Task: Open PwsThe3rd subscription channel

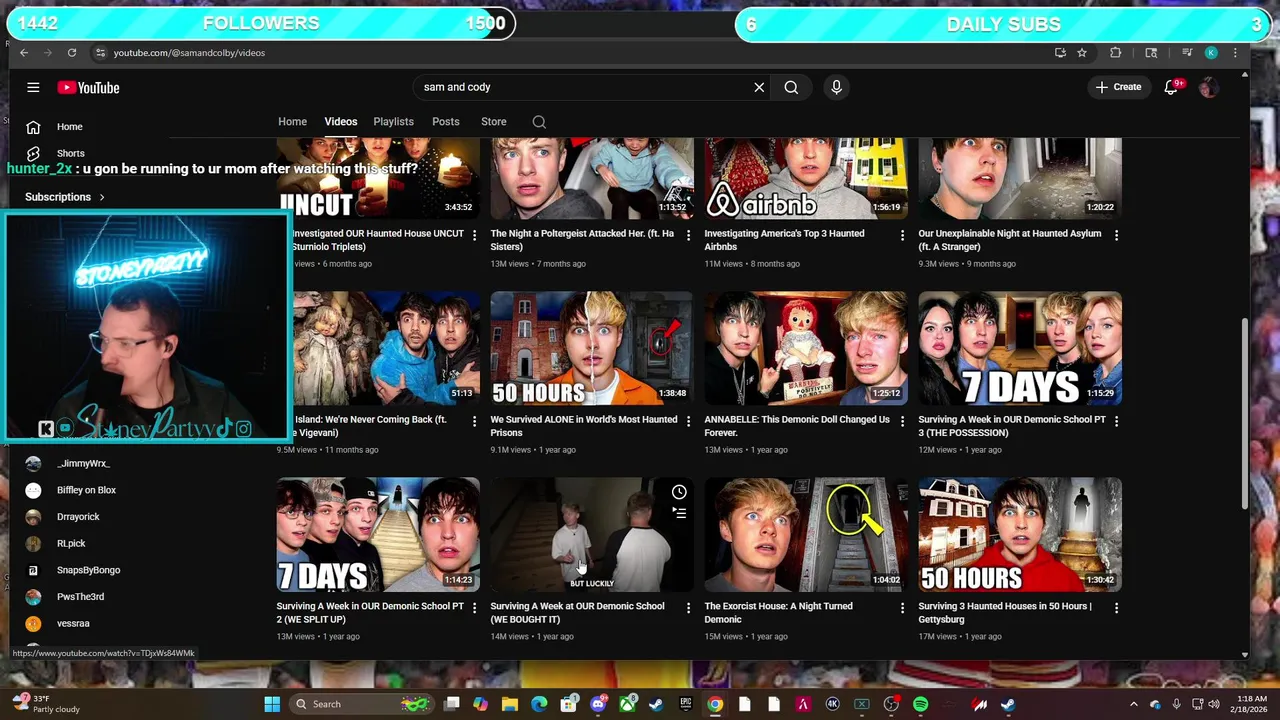Action: [80, 597]
